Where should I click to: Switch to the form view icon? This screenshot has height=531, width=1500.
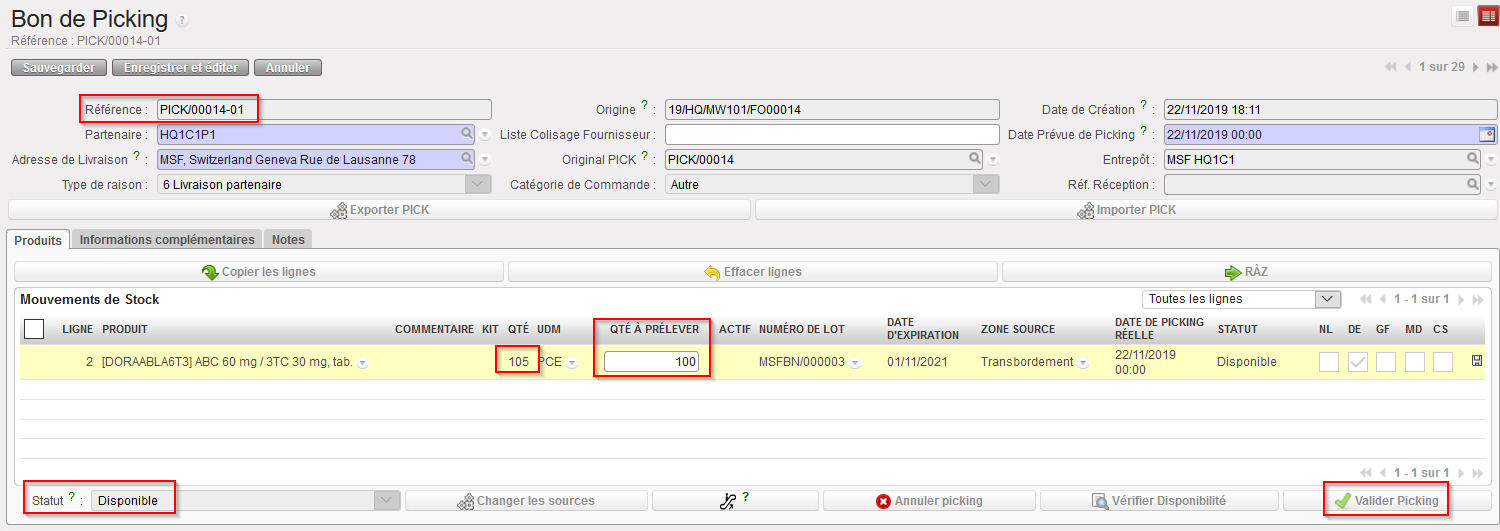pos(1487,16)
